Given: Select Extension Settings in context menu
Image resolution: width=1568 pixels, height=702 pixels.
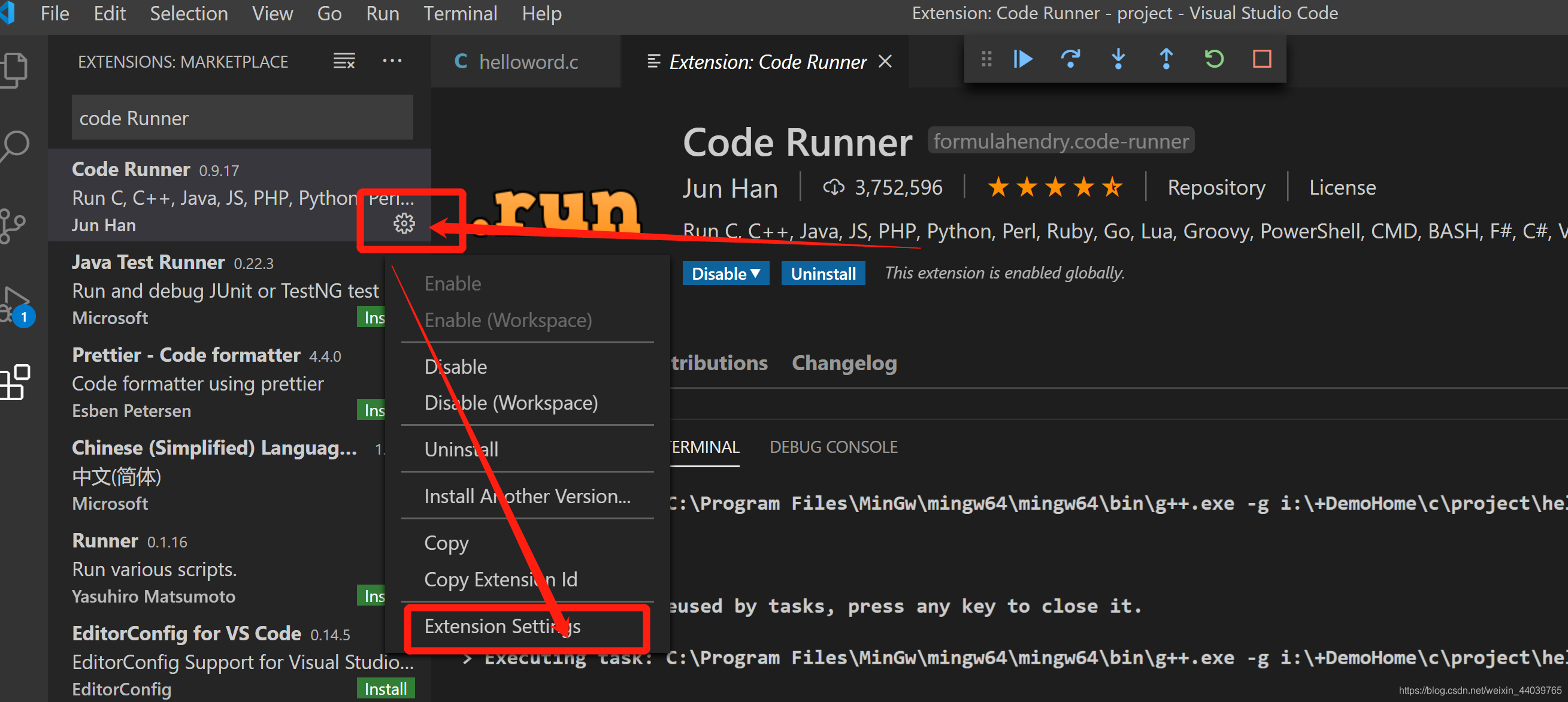Looking at the screenshot, I should [x=502, y=626].
